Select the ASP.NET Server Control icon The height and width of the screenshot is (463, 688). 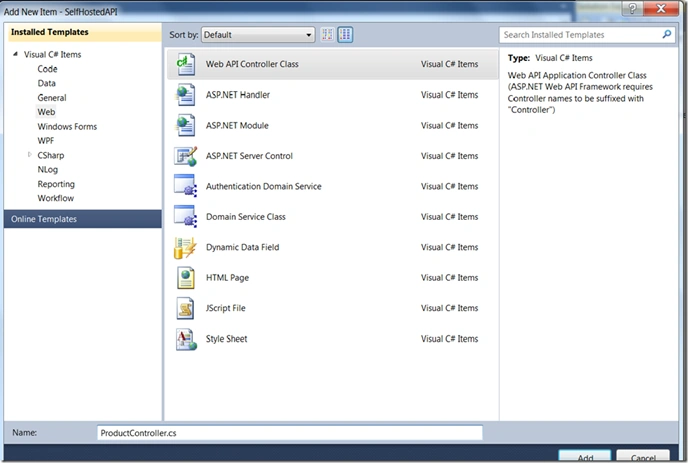(186, 156)
